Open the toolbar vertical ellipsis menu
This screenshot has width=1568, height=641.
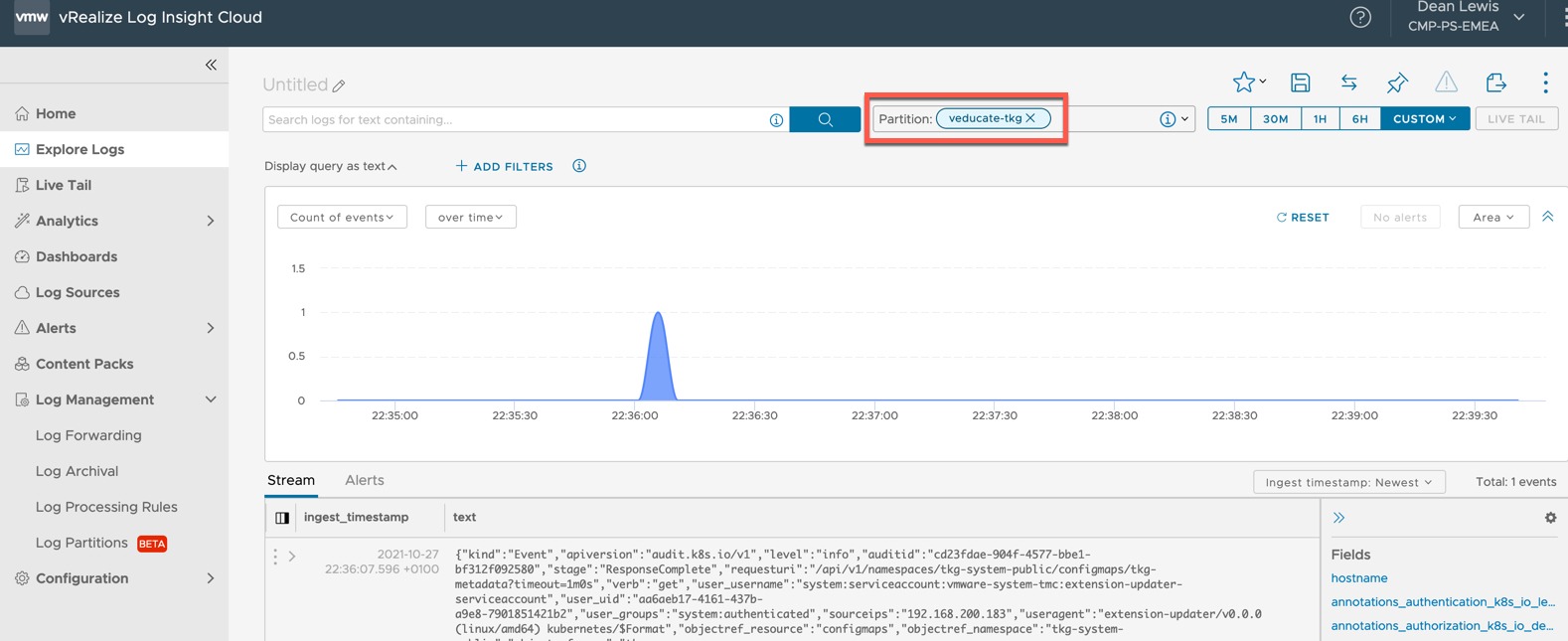[1545, 82]
